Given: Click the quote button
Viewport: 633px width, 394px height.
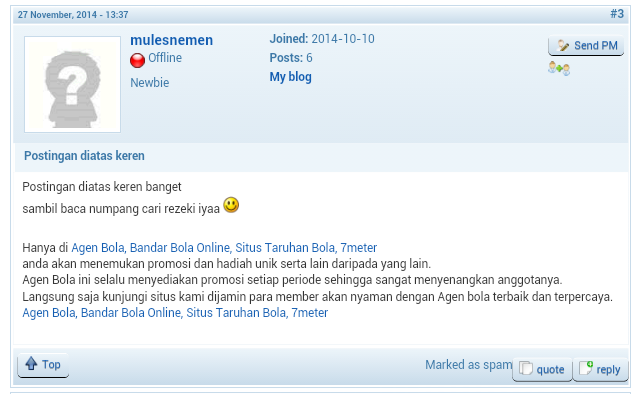Looking at the screenshot, I should click(542, 369).
